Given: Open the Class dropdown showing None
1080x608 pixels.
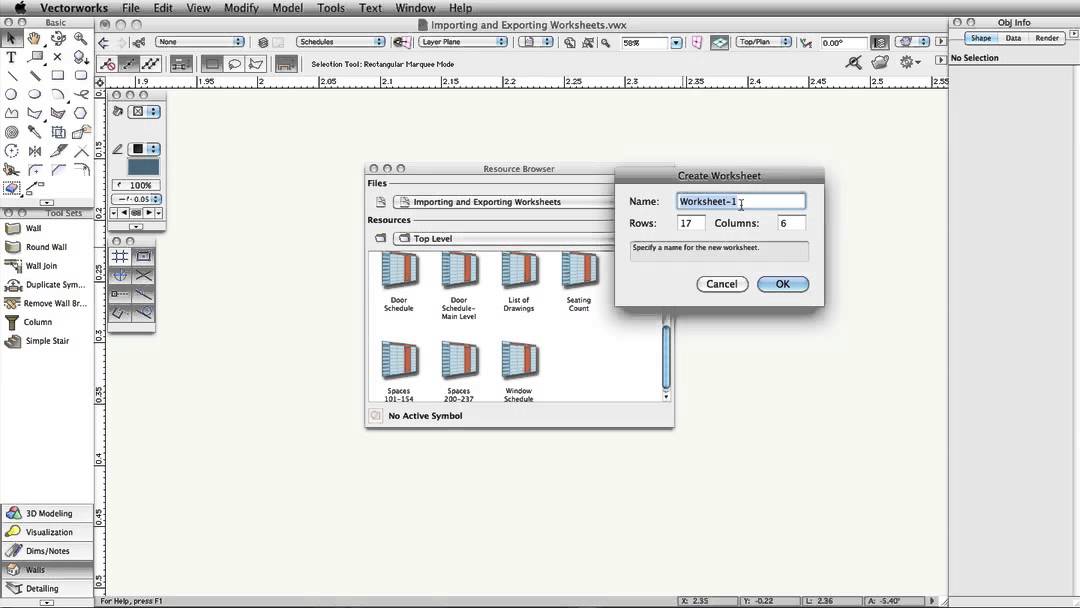Looking at the screenshot, I should tap(200, 42).
